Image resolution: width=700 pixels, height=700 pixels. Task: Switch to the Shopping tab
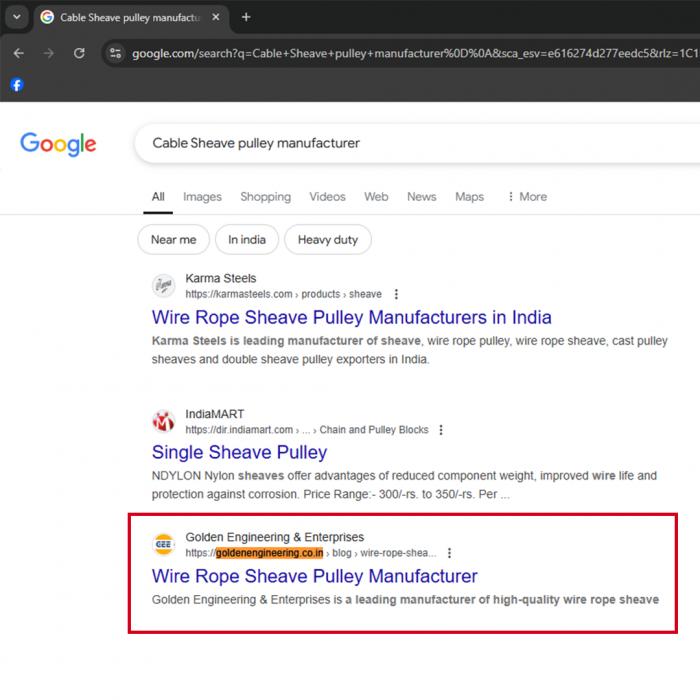[266, 197]
